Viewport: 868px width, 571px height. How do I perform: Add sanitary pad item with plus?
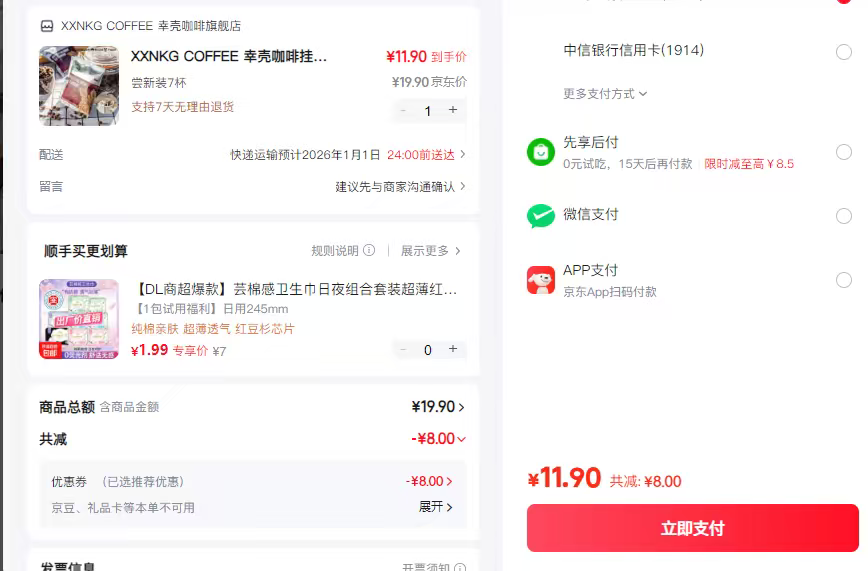coord(453,349)
